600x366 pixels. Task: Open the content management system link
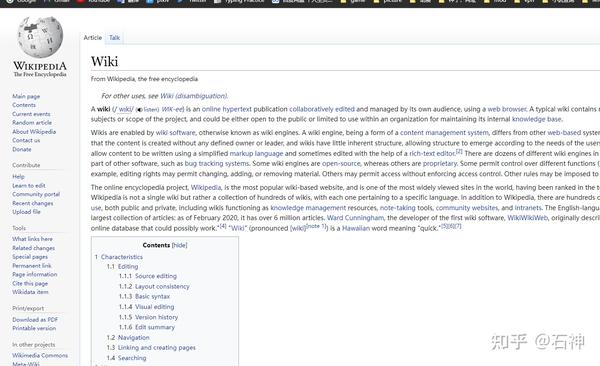[x=444, y=133]
